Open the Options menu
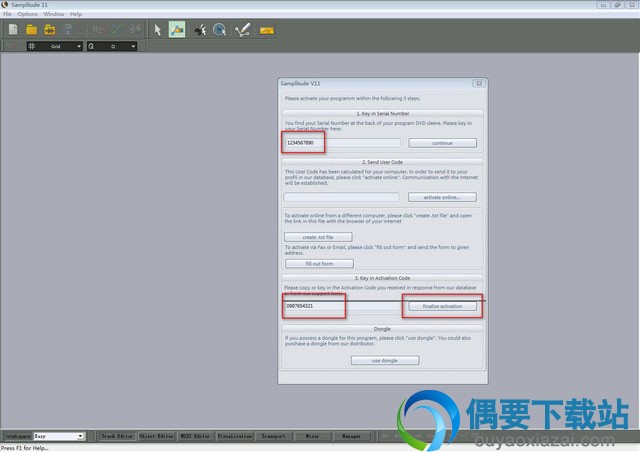The width and height of the screenshot is (640, 452). tap(27, 14)
